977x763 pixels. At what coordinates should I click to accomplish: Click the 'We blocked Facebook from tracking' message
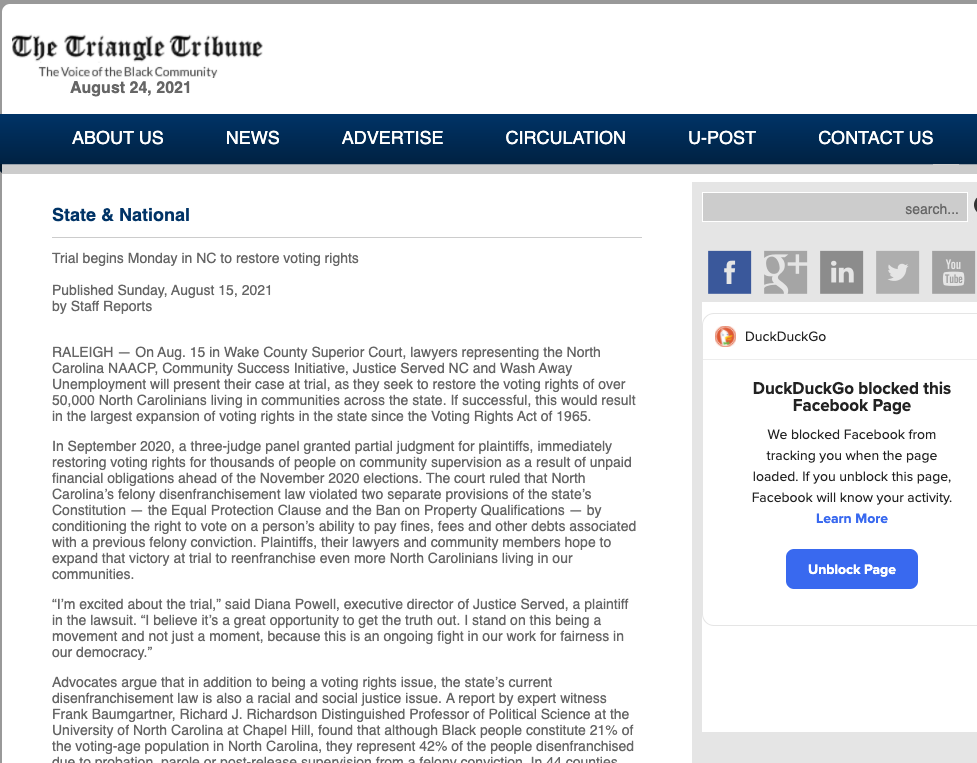[852, 466]
